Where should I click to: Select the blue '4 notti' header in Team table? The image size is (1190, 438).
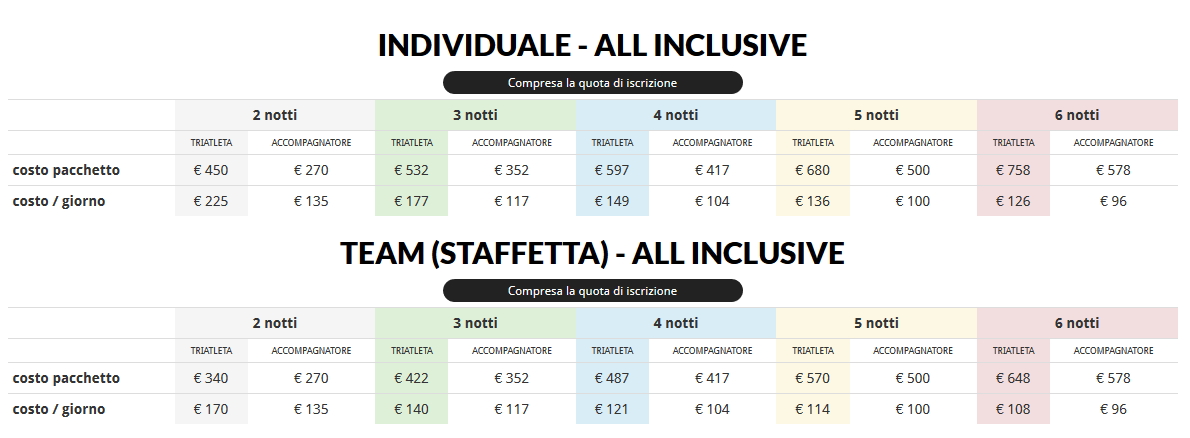coord(676,323)
